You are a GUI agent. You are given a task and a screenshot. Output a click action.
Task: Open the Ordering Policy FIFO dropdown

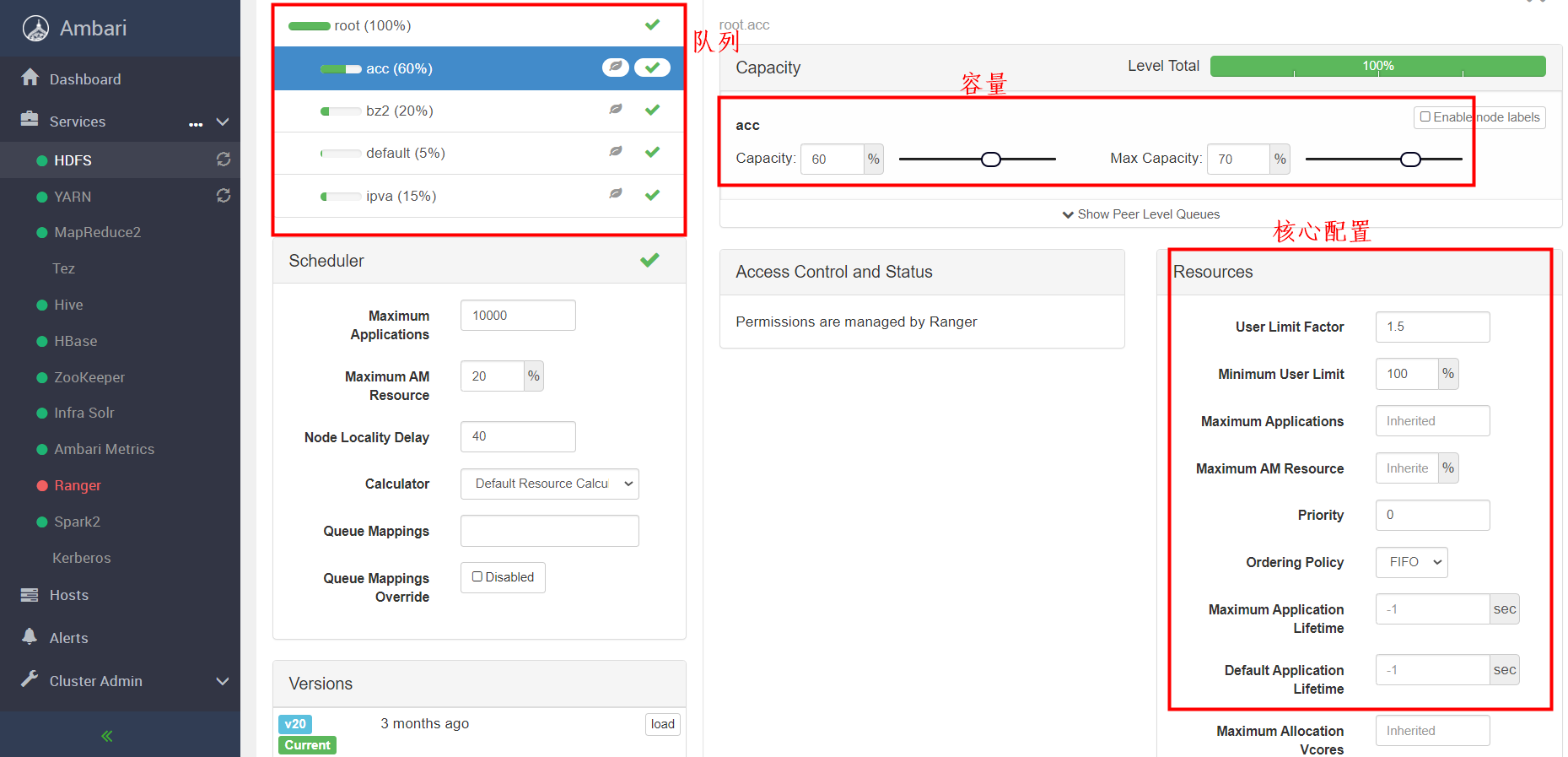1412,562
